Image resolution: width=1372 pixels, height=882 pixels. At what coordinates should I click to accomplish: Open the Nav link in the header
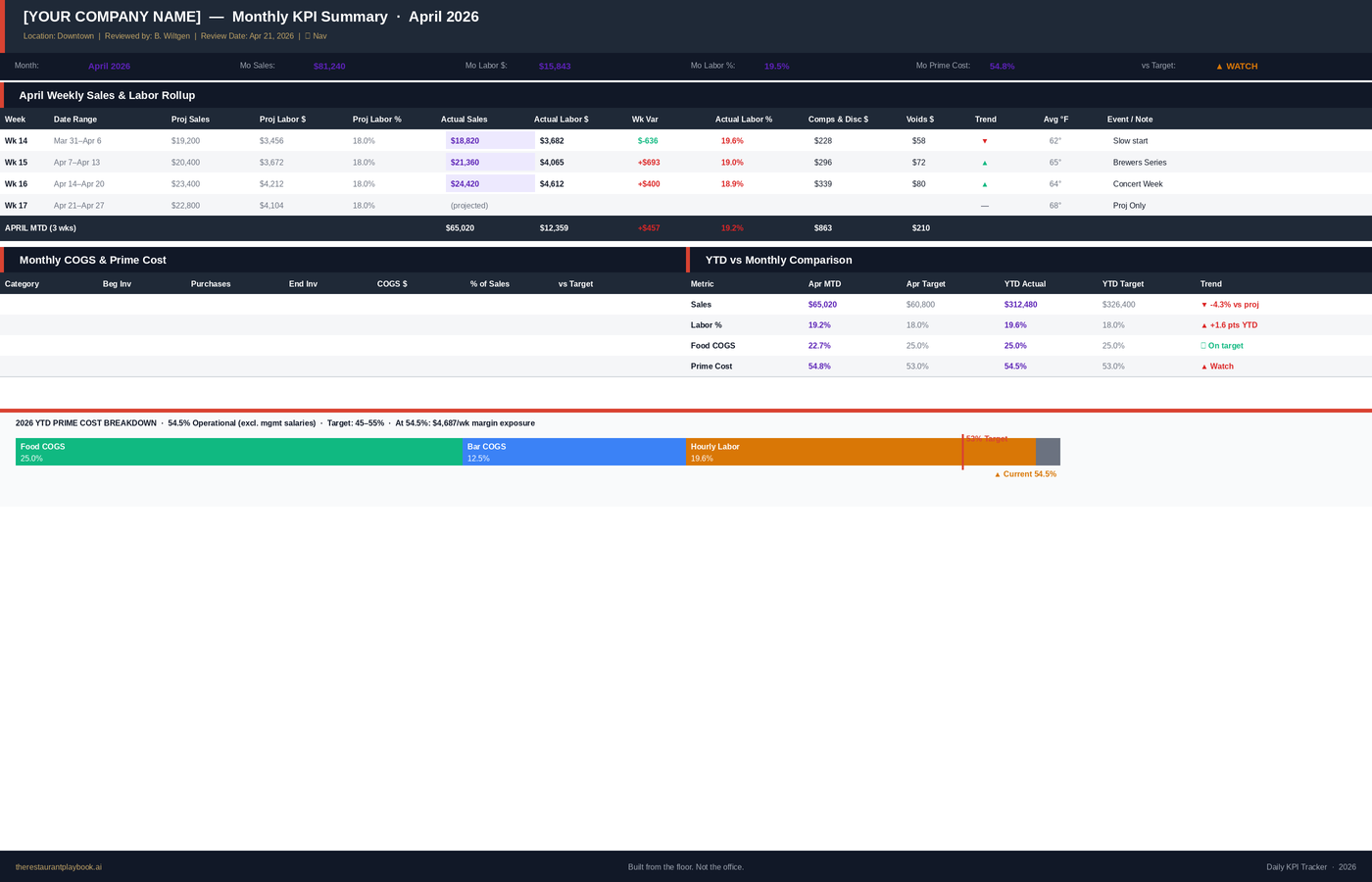pyautogui.click(x=316, y=36)
